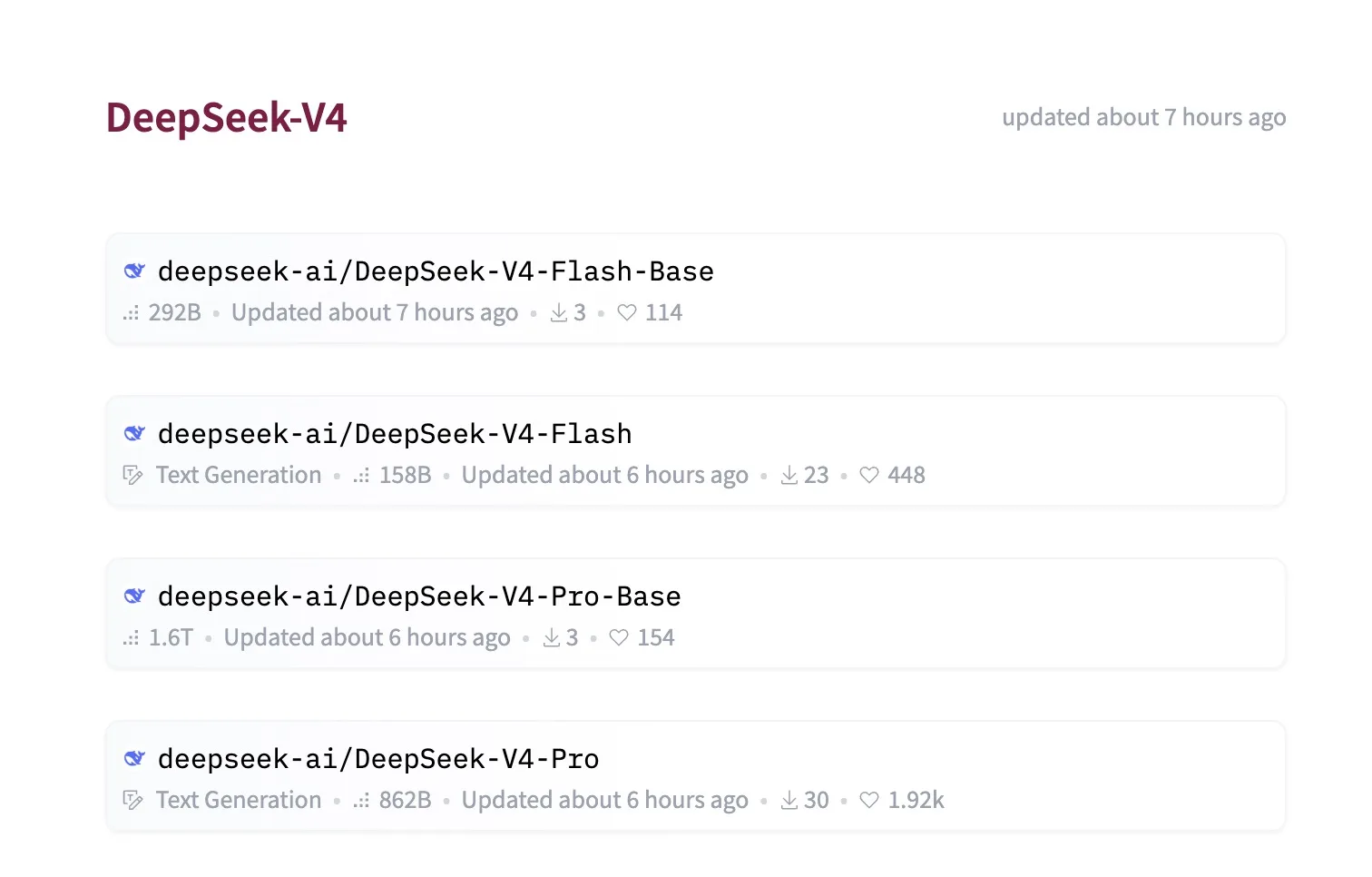Open the deepseek-ai/DeepSeek-V4-Pro model
This screenshot has width=1372, height=877.
point(378,759)
